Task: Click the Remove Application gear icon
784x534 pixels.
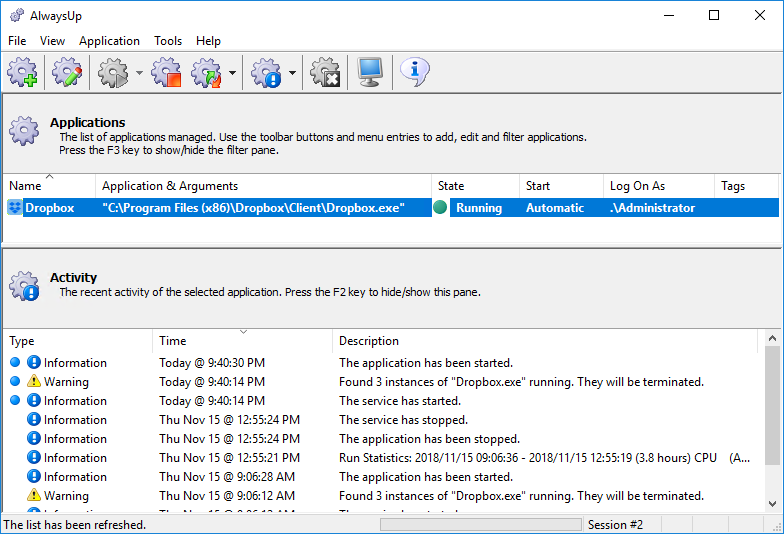Action: (326, 72)
